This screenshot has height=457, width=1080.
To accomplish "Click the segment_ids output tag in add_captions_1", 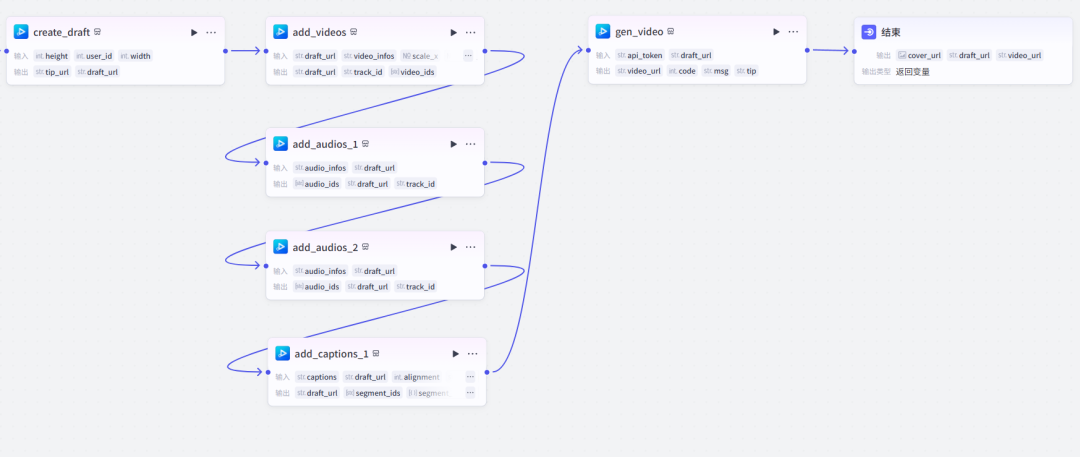I will (x=373, y=393).
